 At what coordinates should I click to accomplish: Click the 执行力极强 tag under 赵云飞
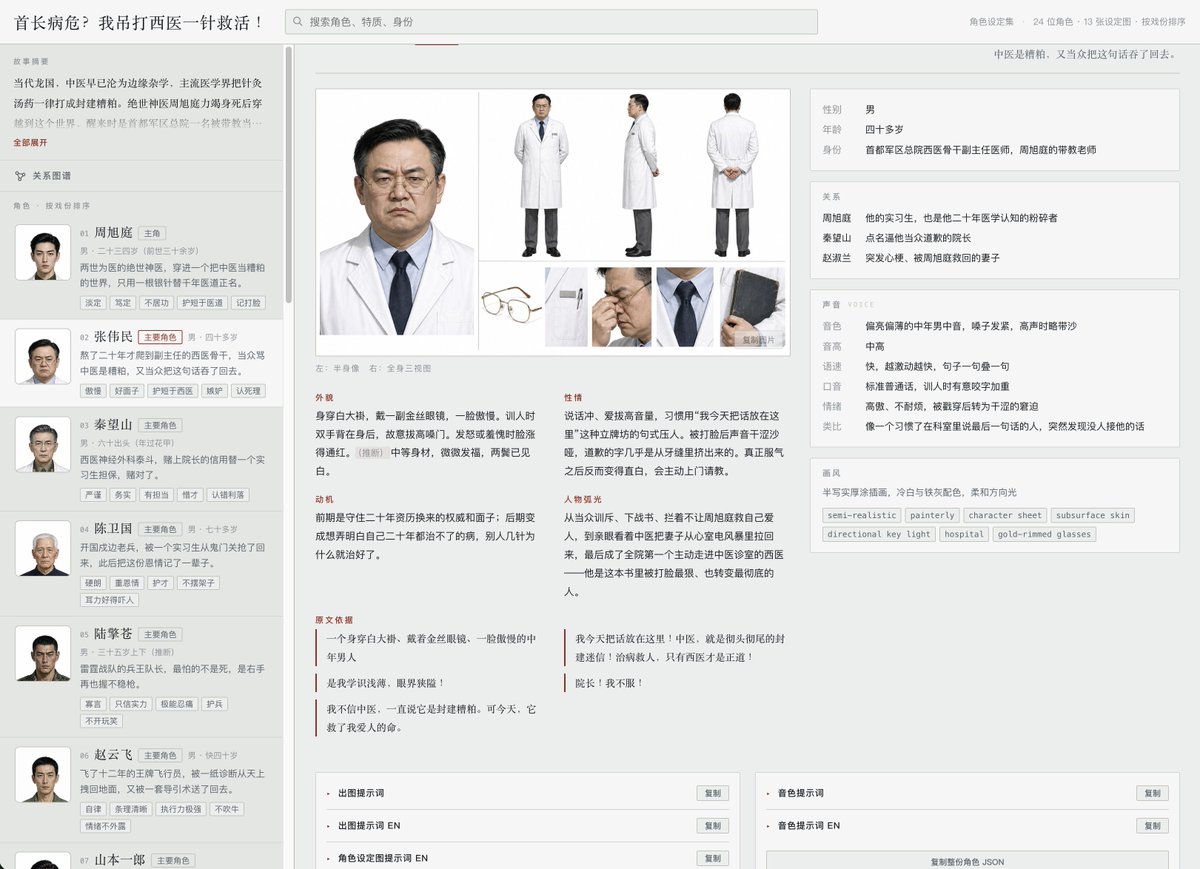182,809
